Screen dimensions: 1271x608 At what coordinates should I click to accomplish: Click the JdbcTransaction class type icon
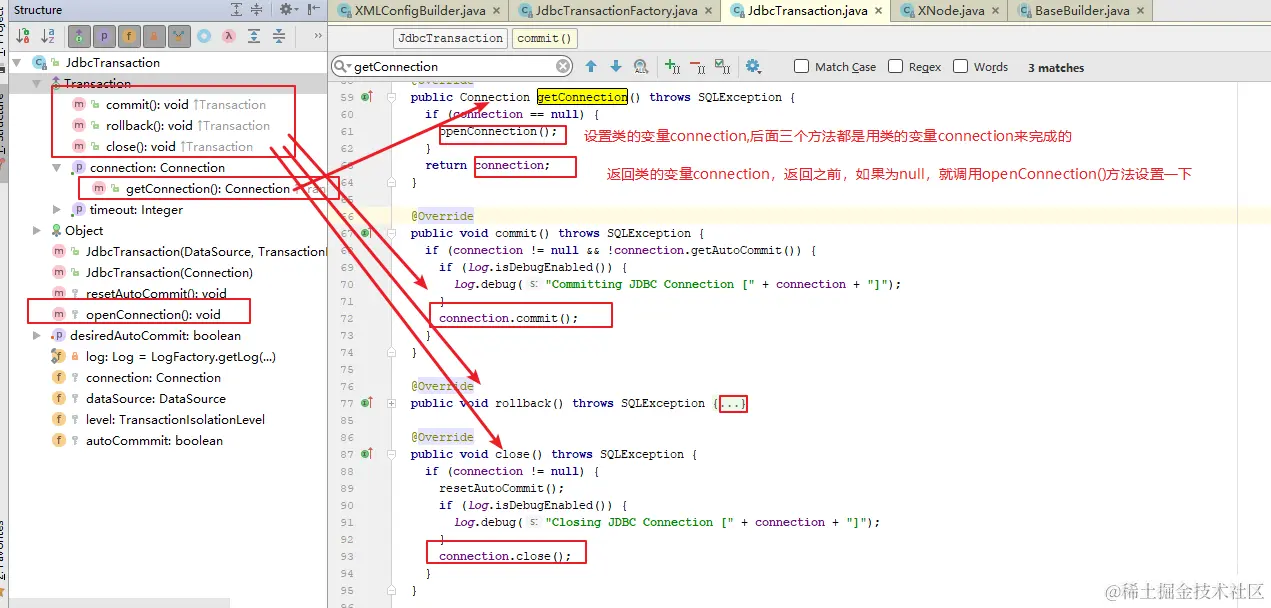(39, 62)
